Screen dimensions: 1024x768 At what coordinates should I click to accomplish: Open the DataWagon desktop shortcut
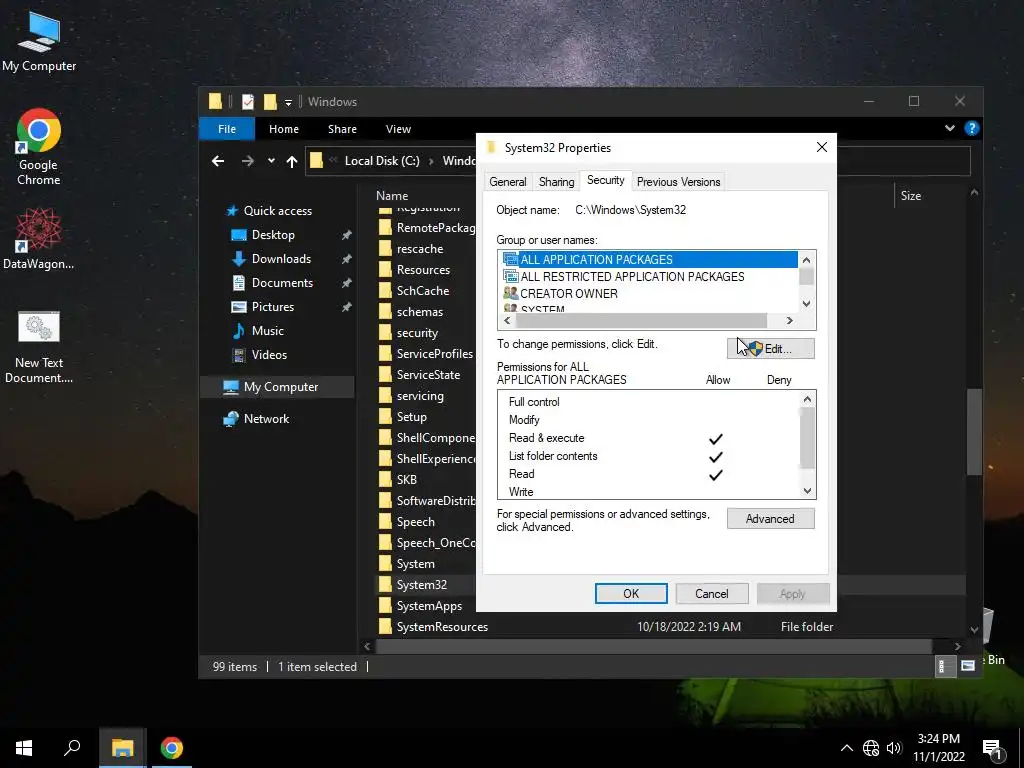(39, 238)
